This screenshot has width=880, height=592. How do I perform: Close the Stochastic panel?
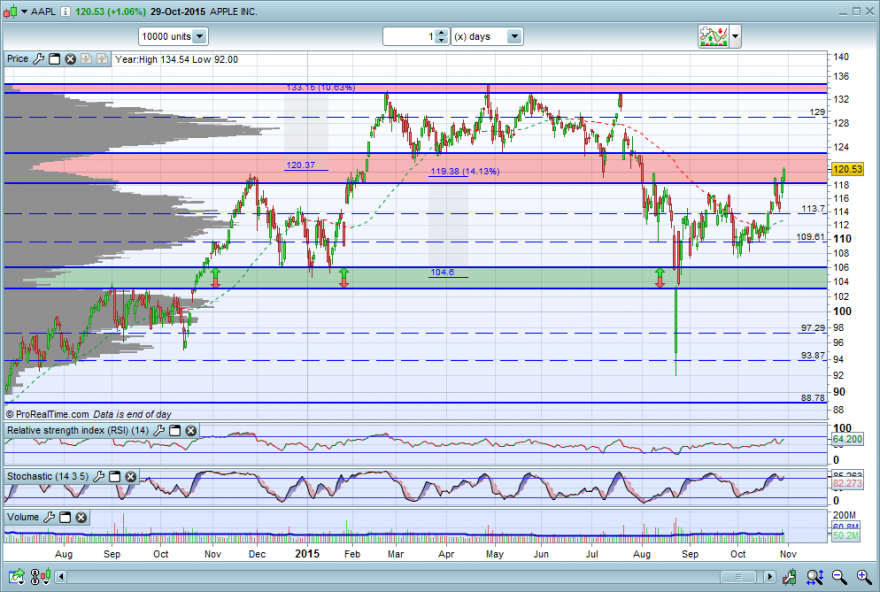(x=130, y=476)
